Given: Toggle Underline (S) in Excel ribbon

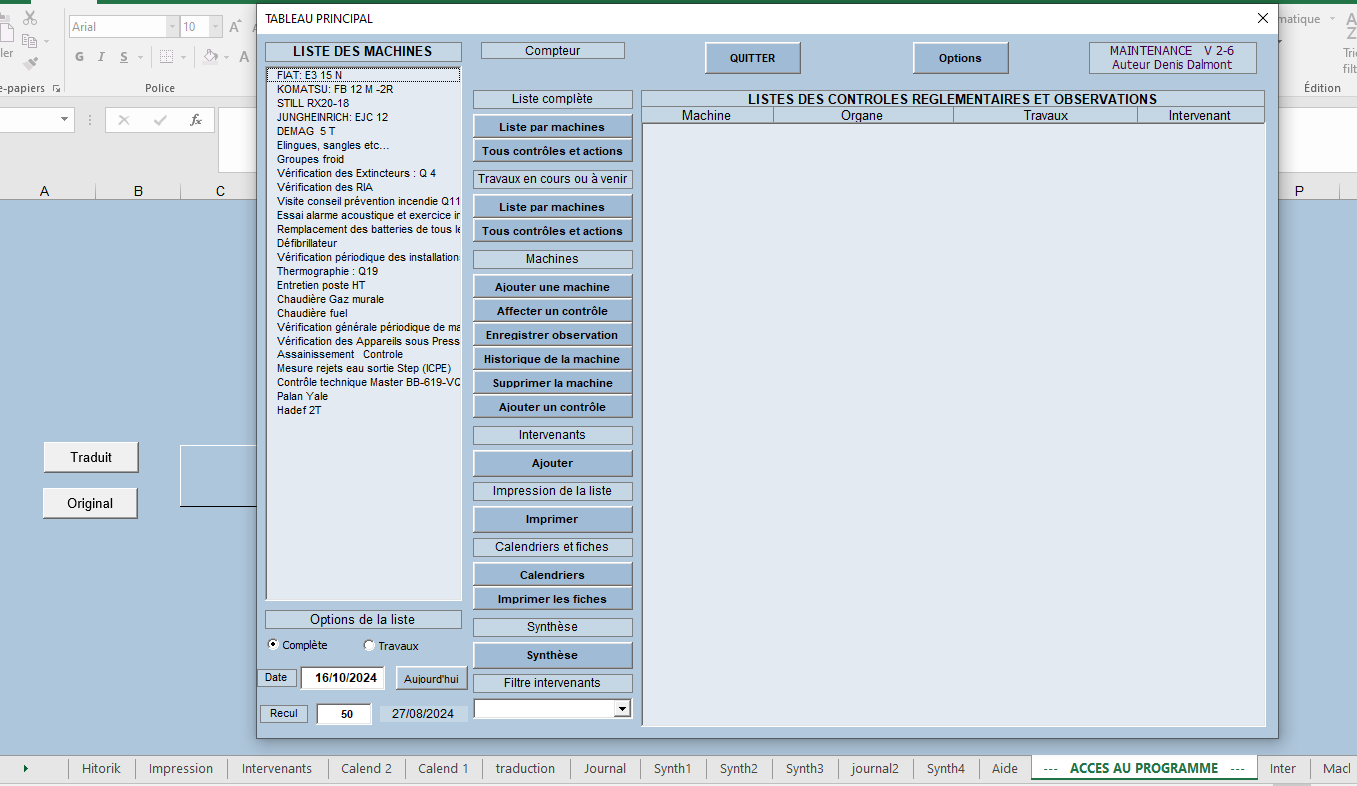Looking at the screenshot, I should [123, 57].
